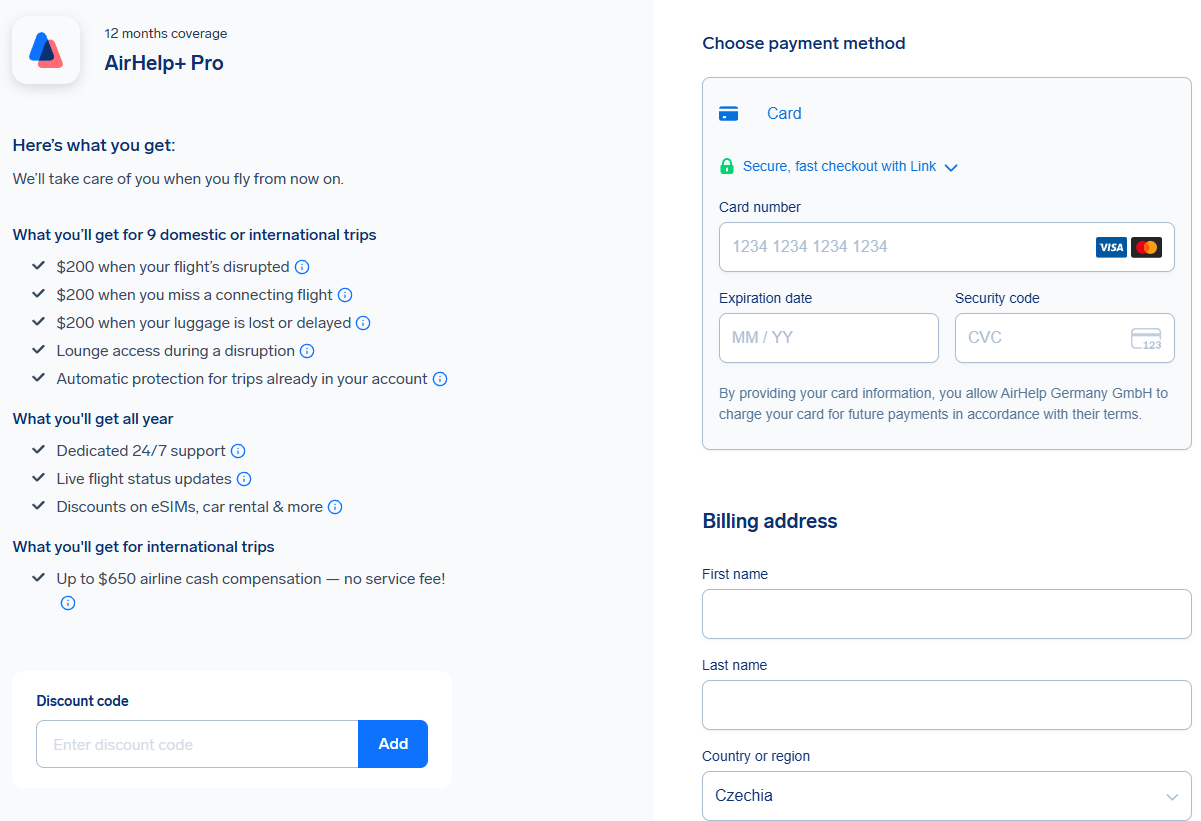The image size is (1201, 821).
Task: Click the Expiration date field
Action: (828, 338)
